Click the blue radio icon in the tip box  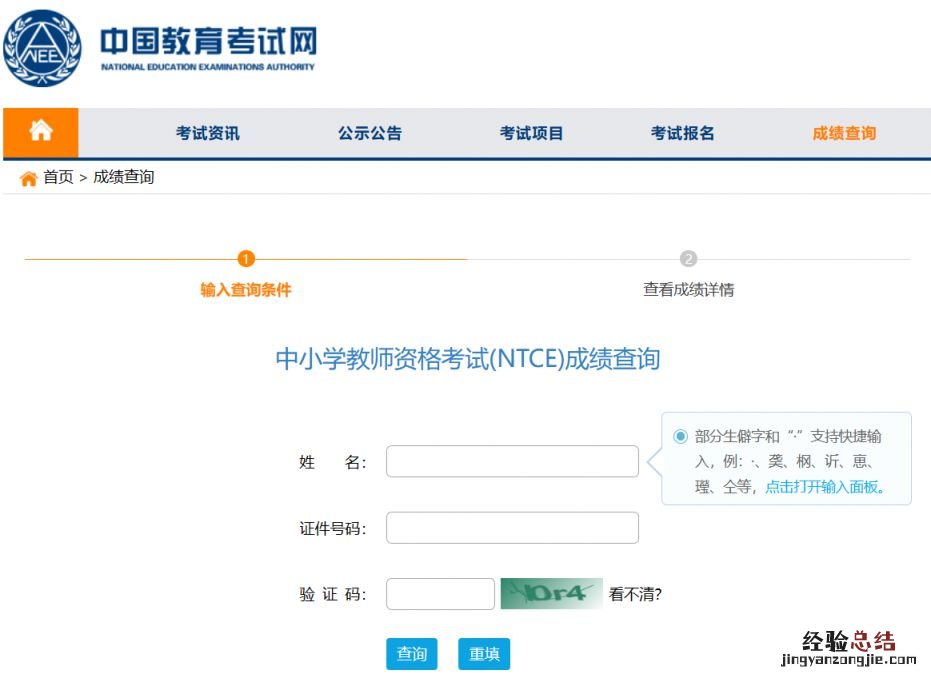(x=680, y=436)
